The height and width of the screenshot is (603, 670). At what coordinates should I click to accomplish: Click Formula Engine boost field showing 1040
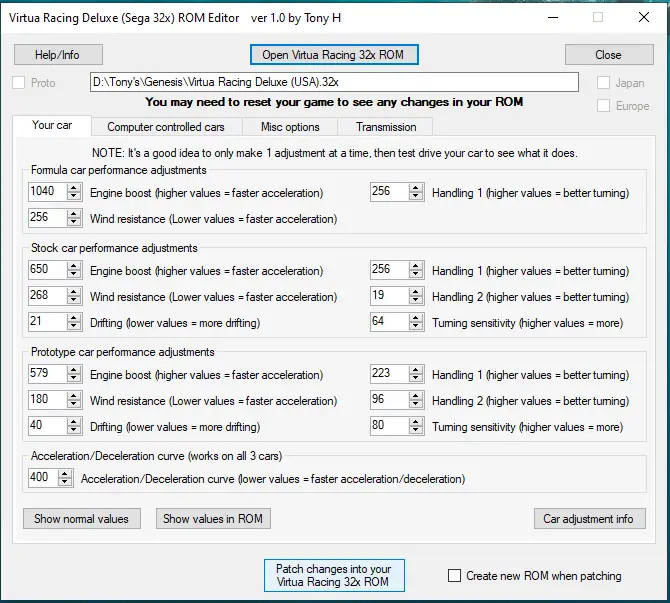47,192
